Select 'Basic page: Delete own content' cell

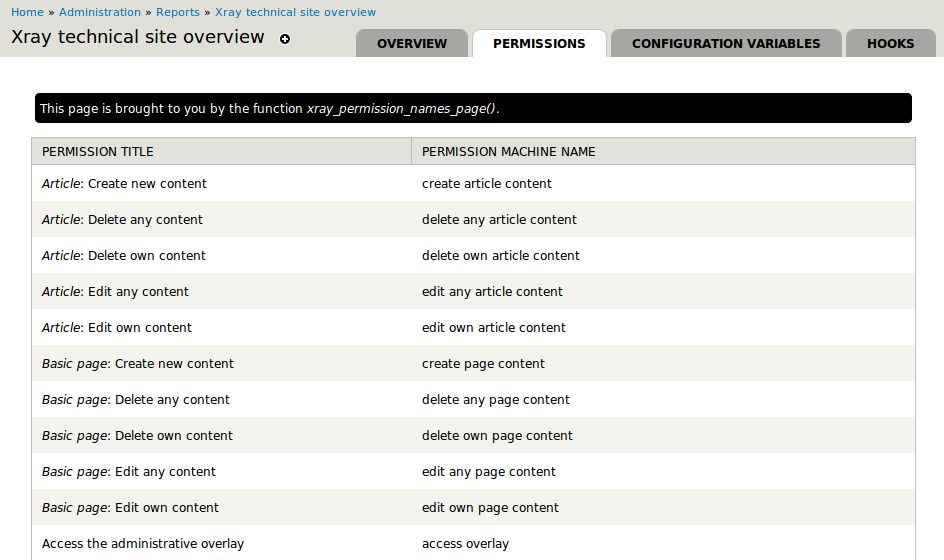tap(222, 435)
